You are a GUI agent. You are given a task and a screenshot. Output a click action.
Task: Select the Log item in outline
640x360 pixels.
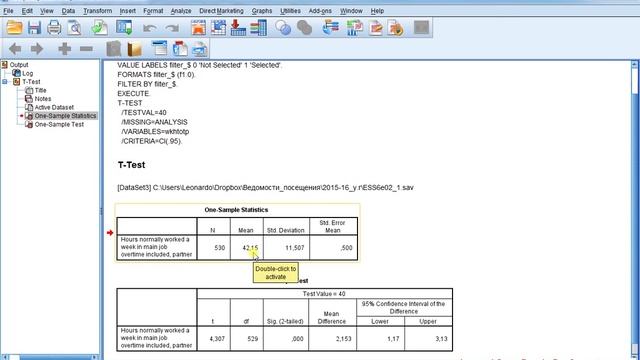27,73
